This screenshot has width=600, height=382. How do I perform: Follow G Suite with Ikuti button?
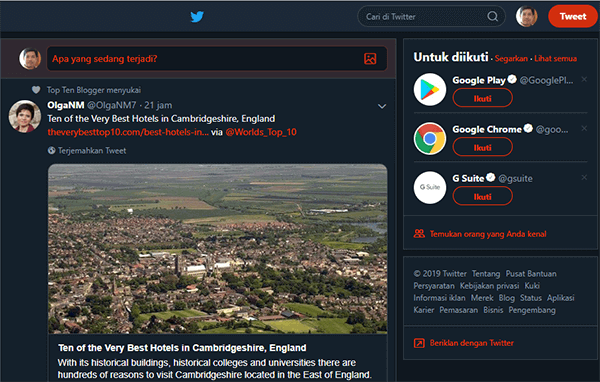483,196
